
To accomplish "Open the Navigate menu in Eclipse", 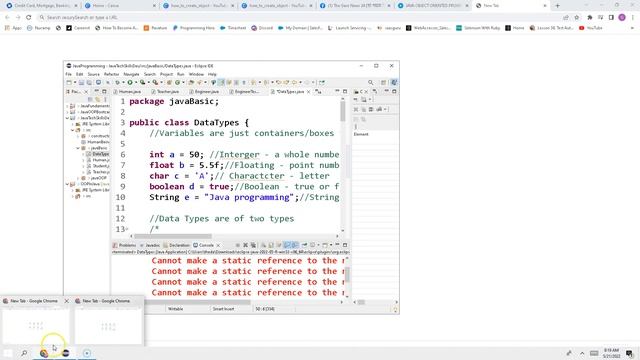I will pyautogui.click(x=131, y=74).
